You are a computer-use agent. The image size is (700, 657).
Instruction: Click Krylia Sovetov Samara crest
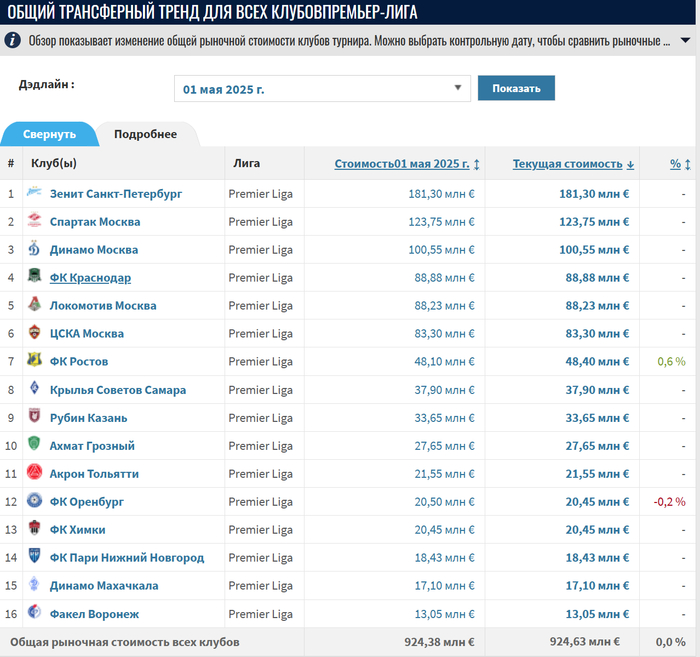click(x=34, y=389)
